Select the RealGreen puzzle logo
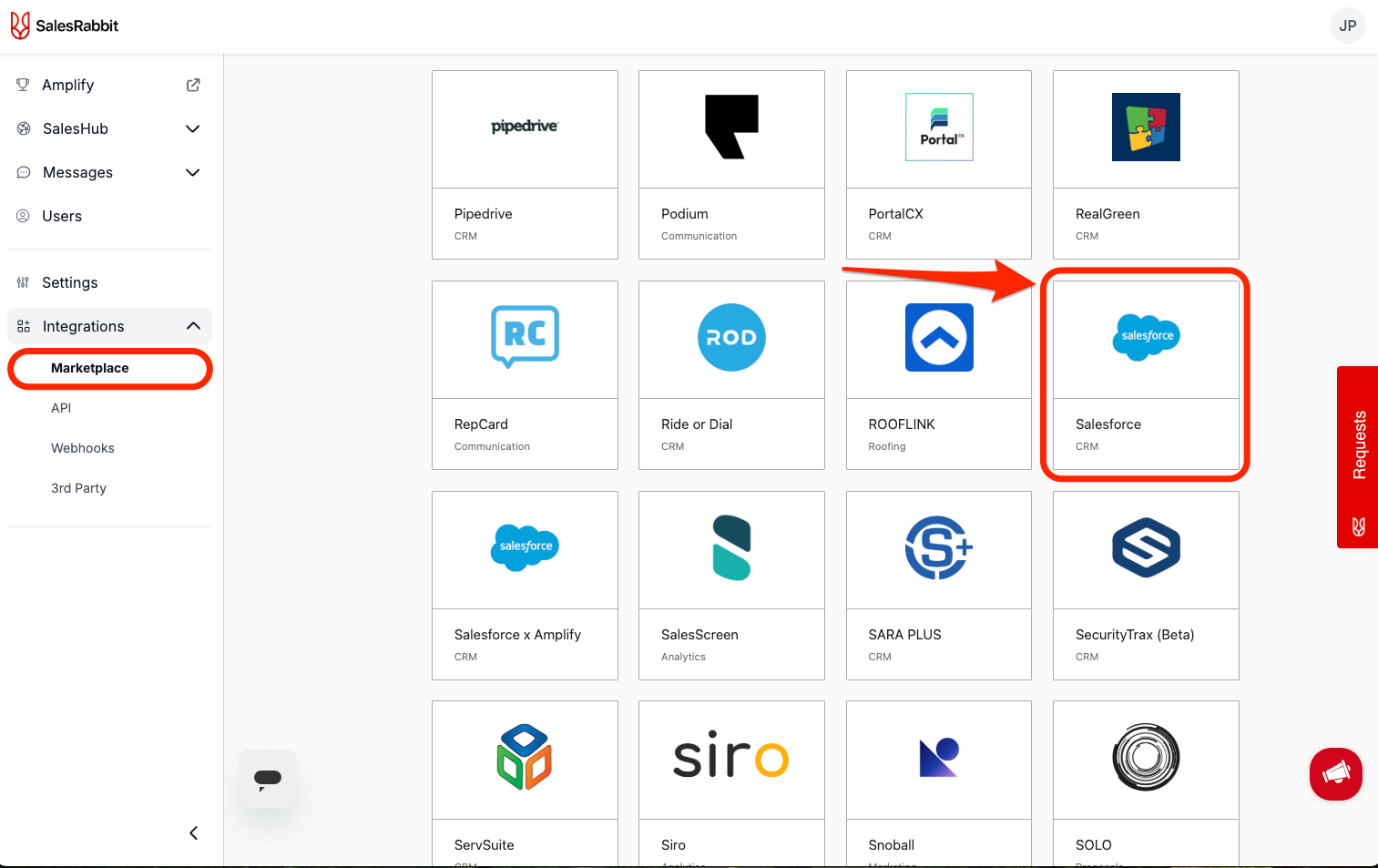1378x868 pixels. tap(1146, 127)
